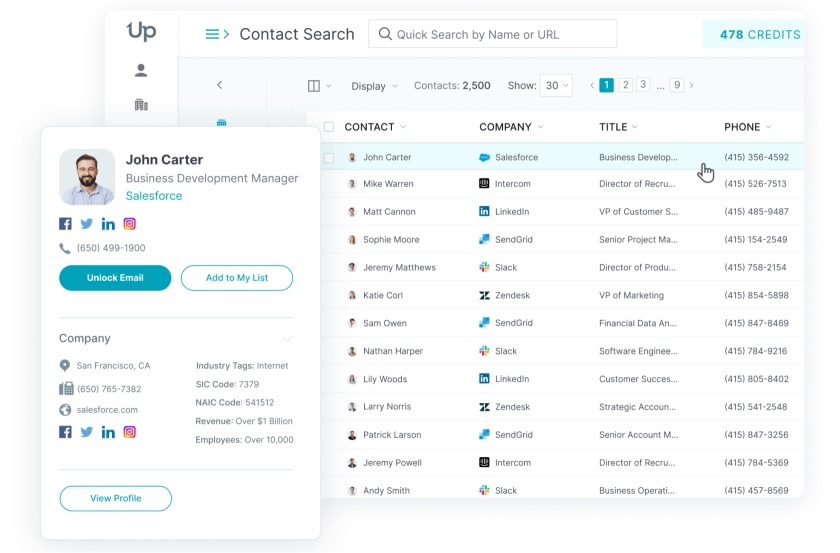Click the Zendesk logo in Katie Corl row
840x553 pixels.
click(484, 295)
